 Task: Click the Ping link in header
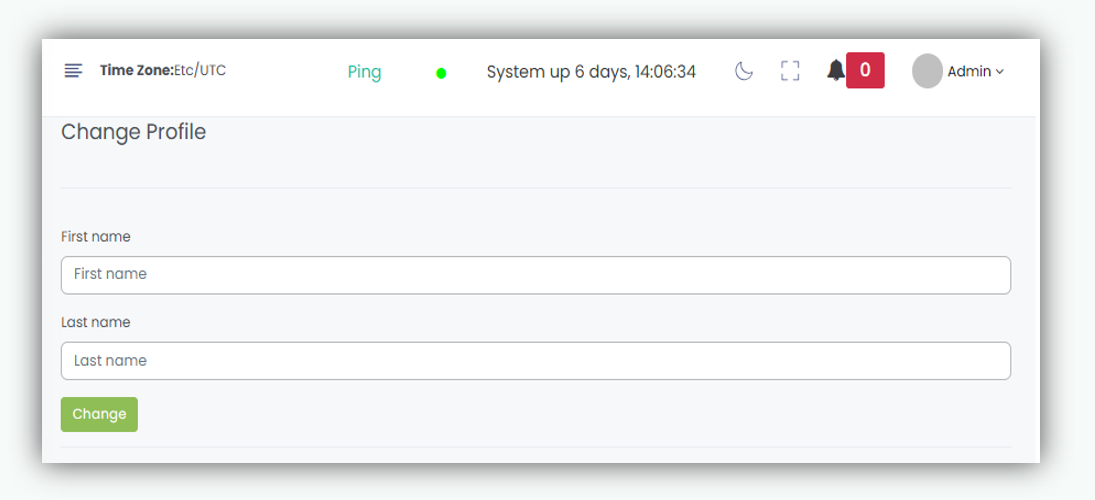[x=364, y=72]
